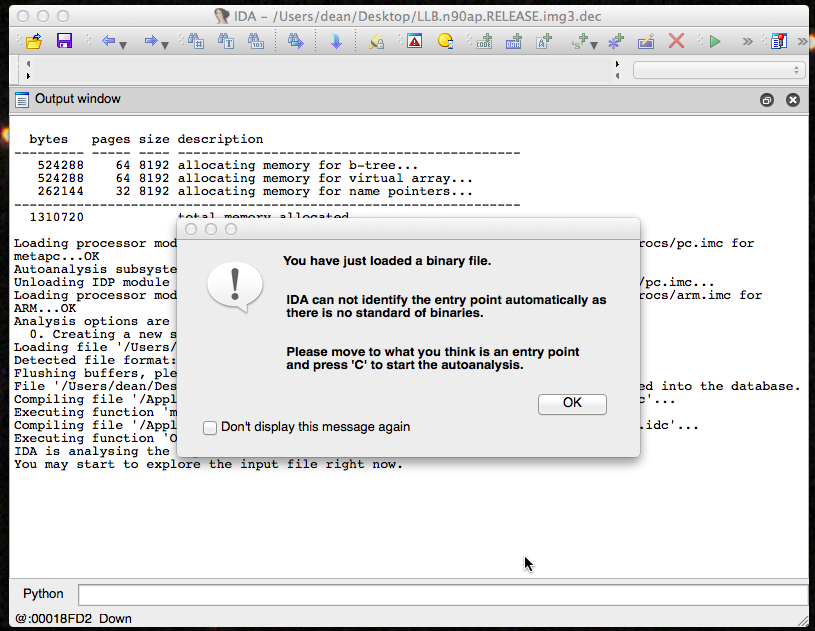Click the Python interpreter label button
Image resolution: width=815 pixels, height=631 pixels.
[x=43, y=594]
